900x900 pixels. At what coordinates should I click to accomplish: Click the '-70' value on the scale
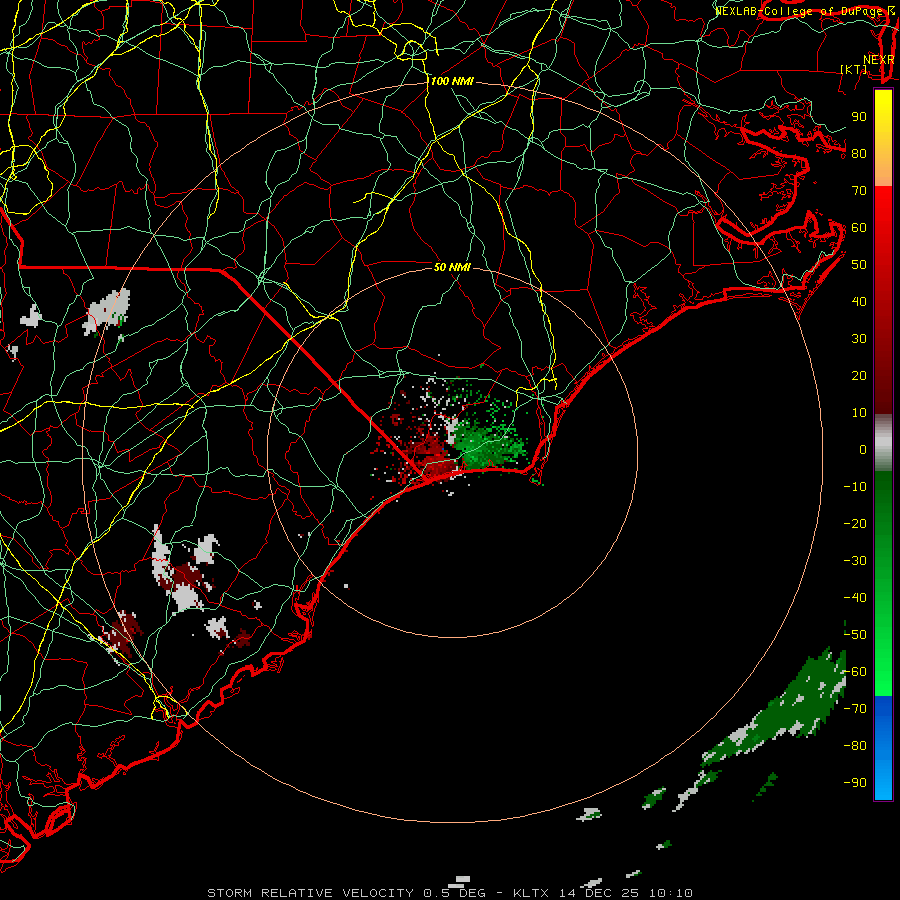855,709
